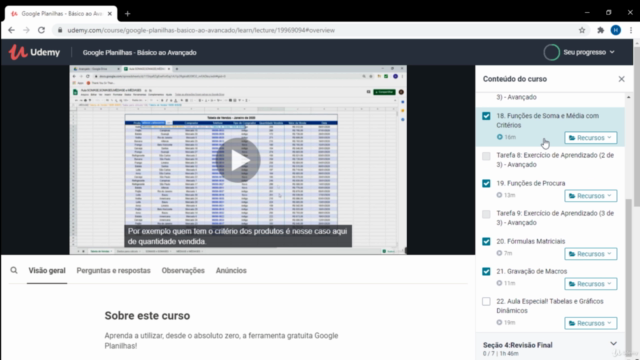Screen dimensions: 640x360
Task: Close the Conteúdo do curso panel
Action: point(621,79)
